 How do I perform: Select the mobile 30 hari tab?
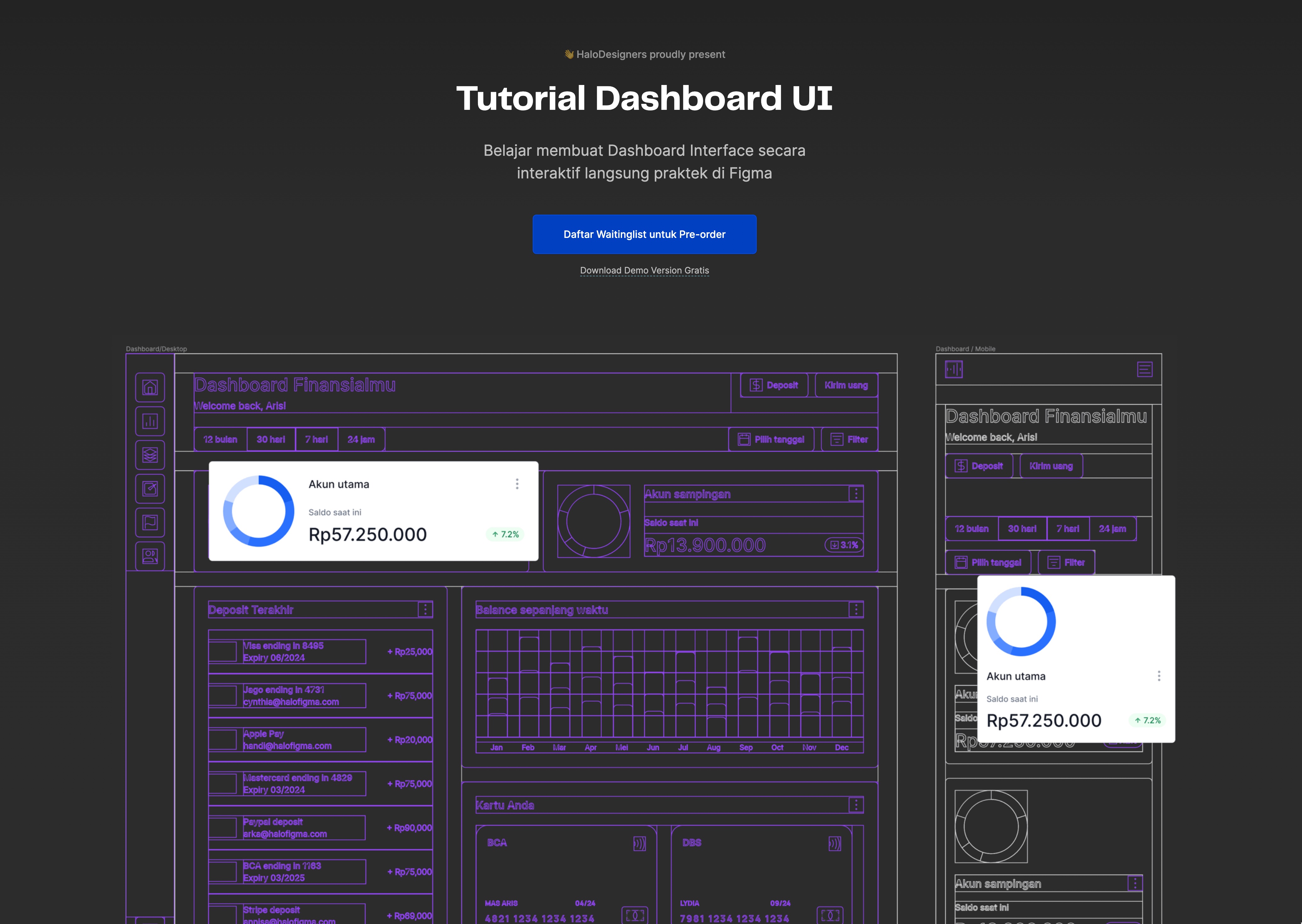click(x=1022, y=529)
